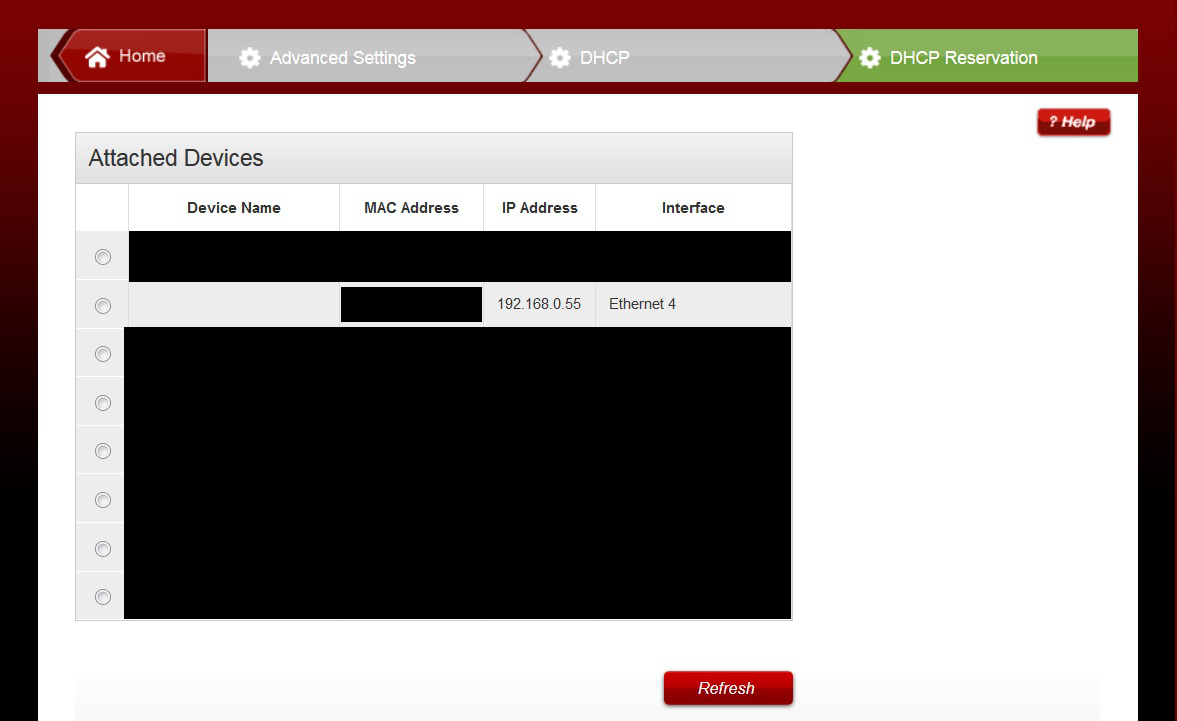Click the 192.168.0.55 IP address cell
Viewport: 1177px width, 721px height.
point(539,304)
